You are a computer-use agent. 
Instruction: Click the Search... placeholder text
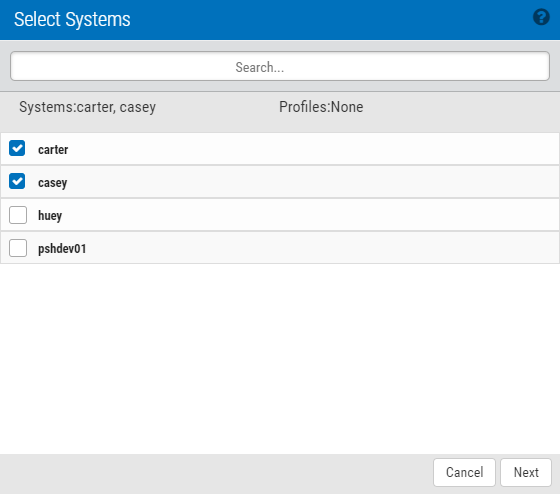click(x=260, y=67)
